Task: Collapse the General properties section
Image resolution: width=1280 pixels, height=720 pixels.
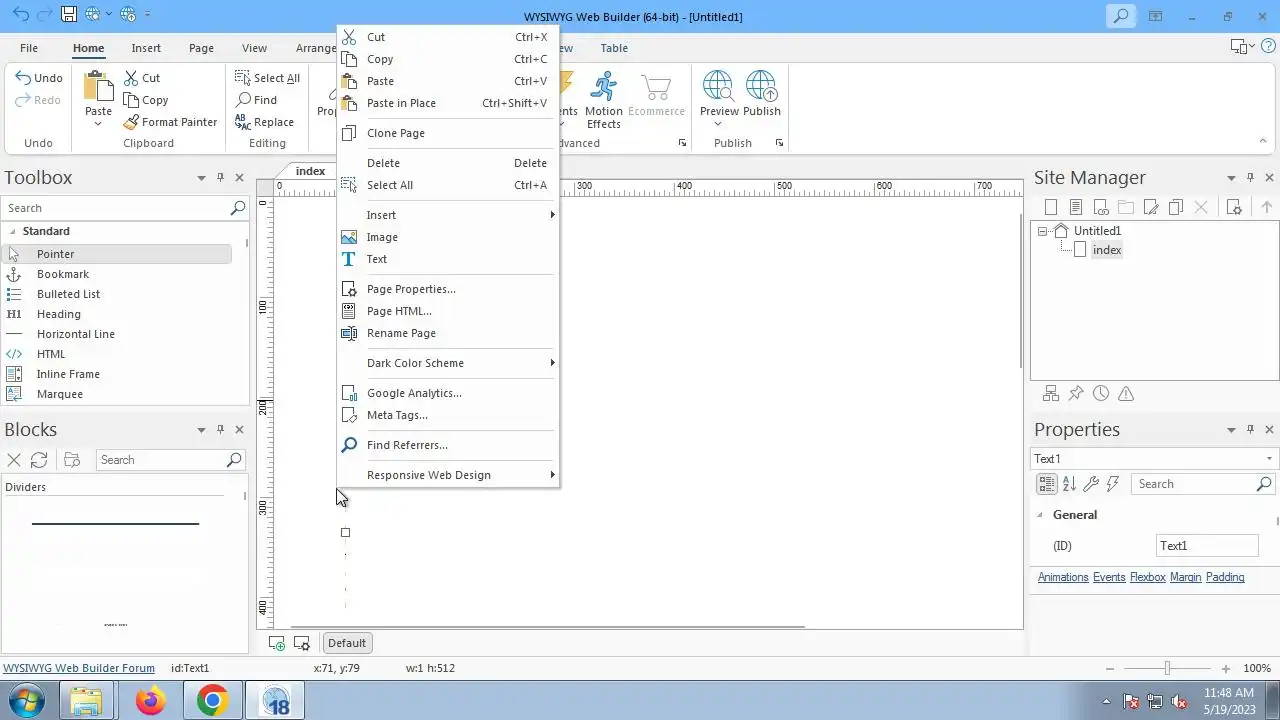Action: [1040, 515]
